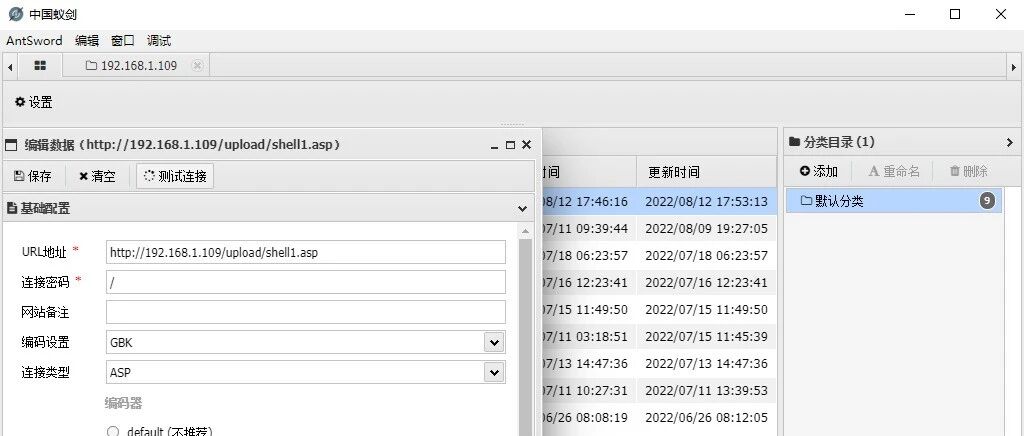Select row updated 2022/07/15 11:49:50
The image size is (1024, 436).
[x=707, y=309]
